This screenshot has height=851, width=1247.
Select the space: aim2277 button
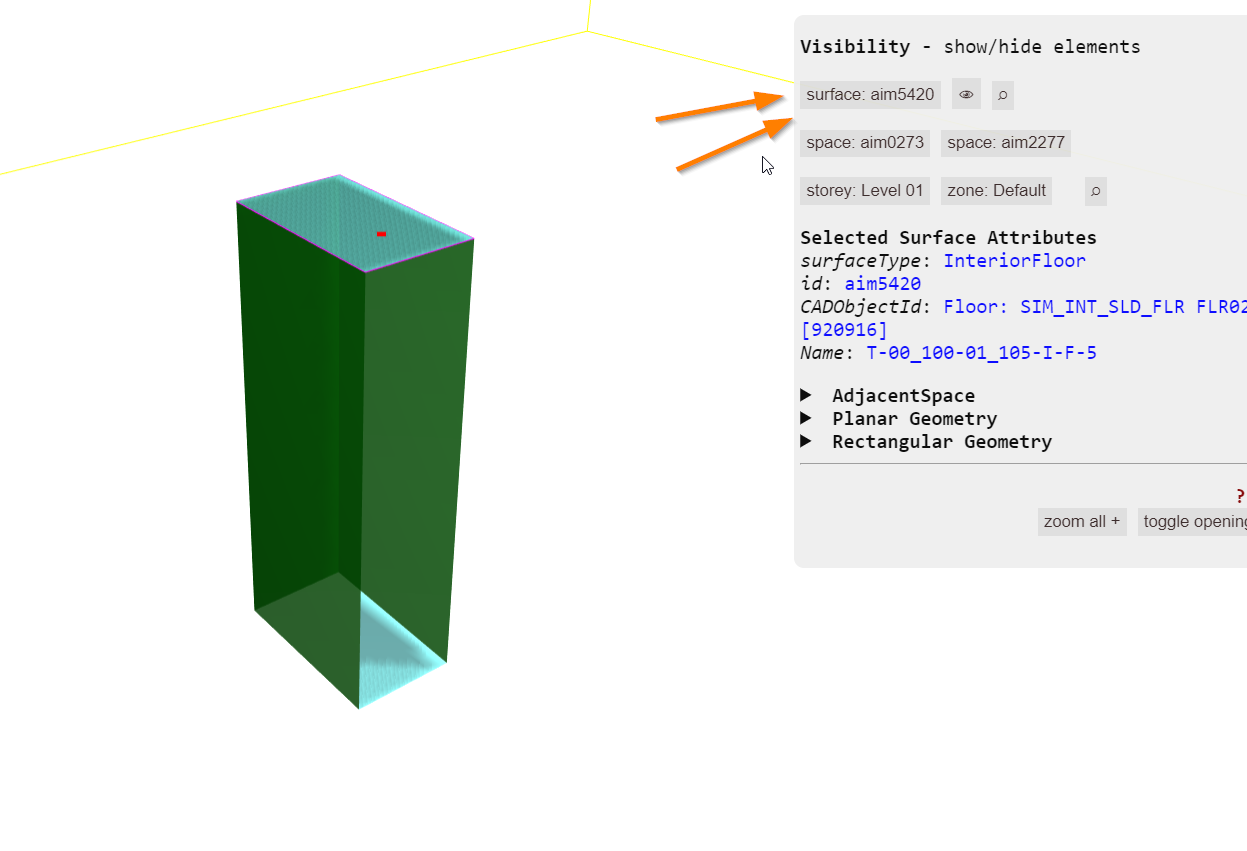[x=1006, y=143]
